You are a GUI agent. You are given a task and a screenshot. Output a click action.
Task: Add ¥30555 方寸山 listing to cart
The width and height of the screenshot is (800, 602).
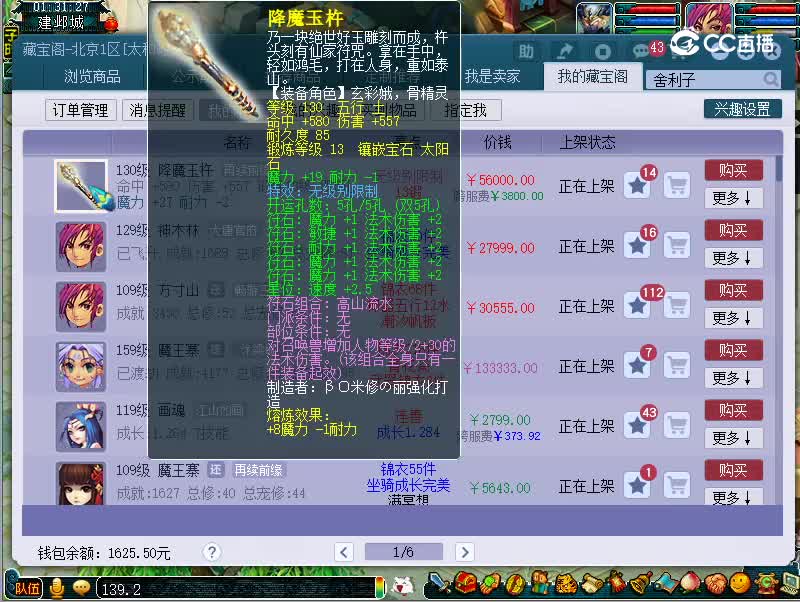677,306
